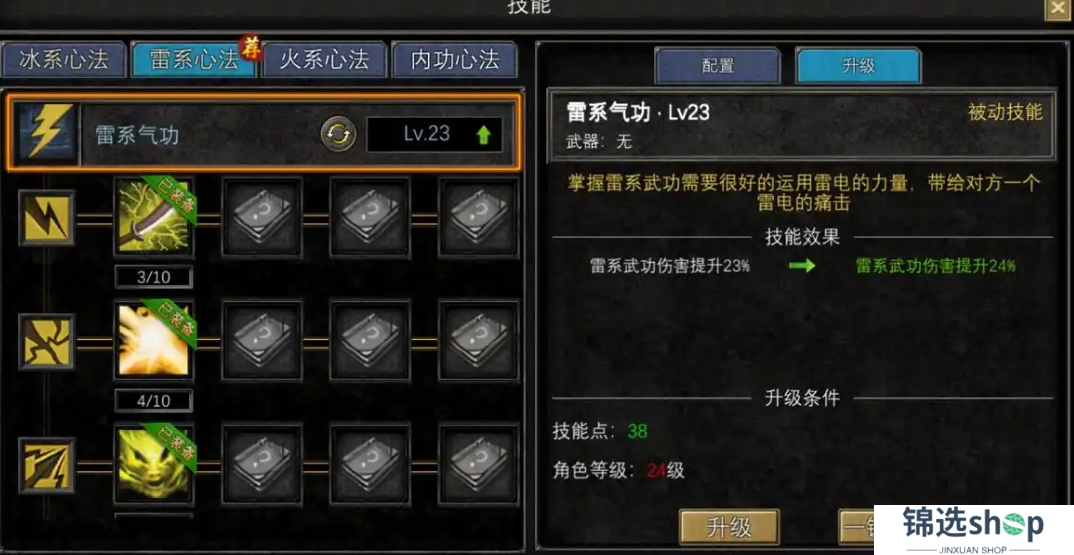This screenshot has width=1074, height=555.
Task: Select the lightning sword skill marked 3/10
Action: tap(153, 217)
